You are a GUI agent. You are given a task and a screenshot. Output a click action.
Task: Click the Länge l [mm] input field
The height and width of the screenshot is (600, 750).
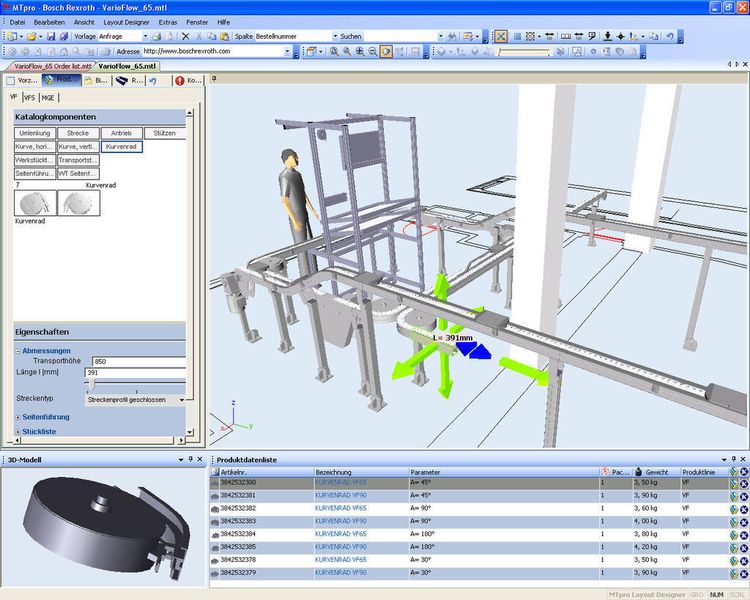coord(135,372)
